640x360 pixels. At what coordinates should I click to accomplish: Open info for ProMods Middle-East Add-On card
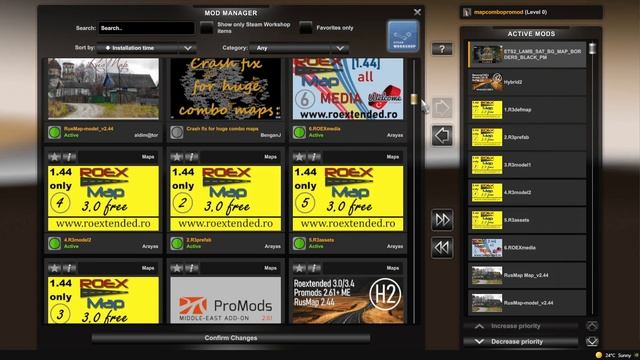[x=191, y=268]
